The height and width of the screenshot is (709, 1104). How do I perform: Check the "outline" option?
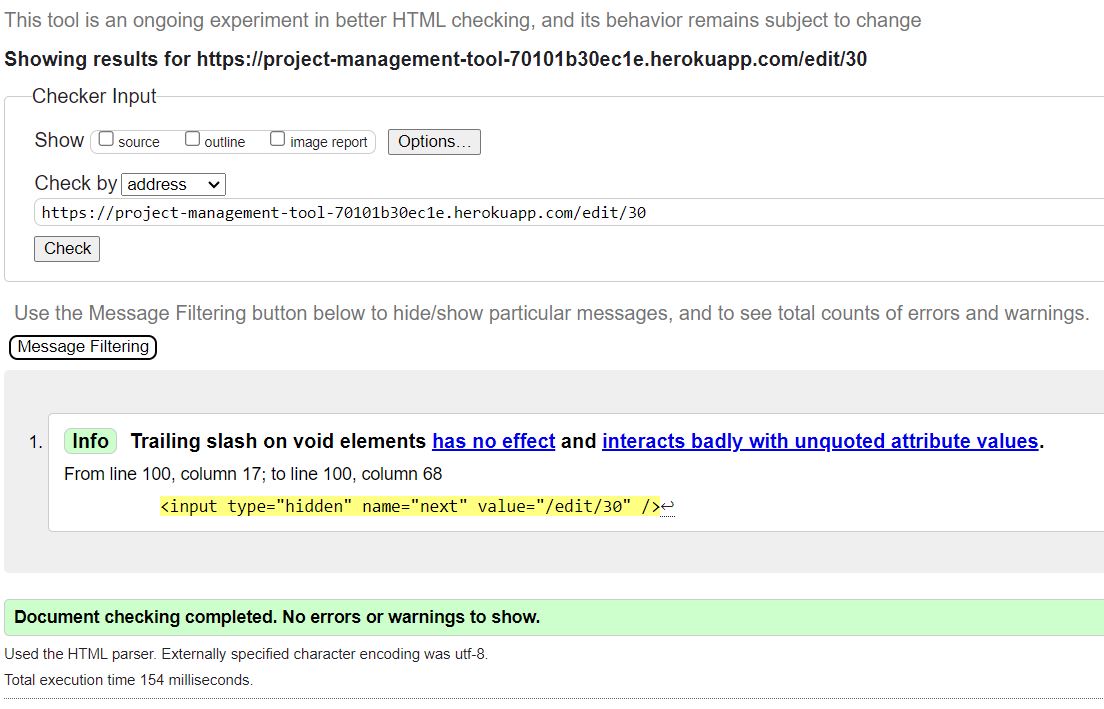coord(190,139)
